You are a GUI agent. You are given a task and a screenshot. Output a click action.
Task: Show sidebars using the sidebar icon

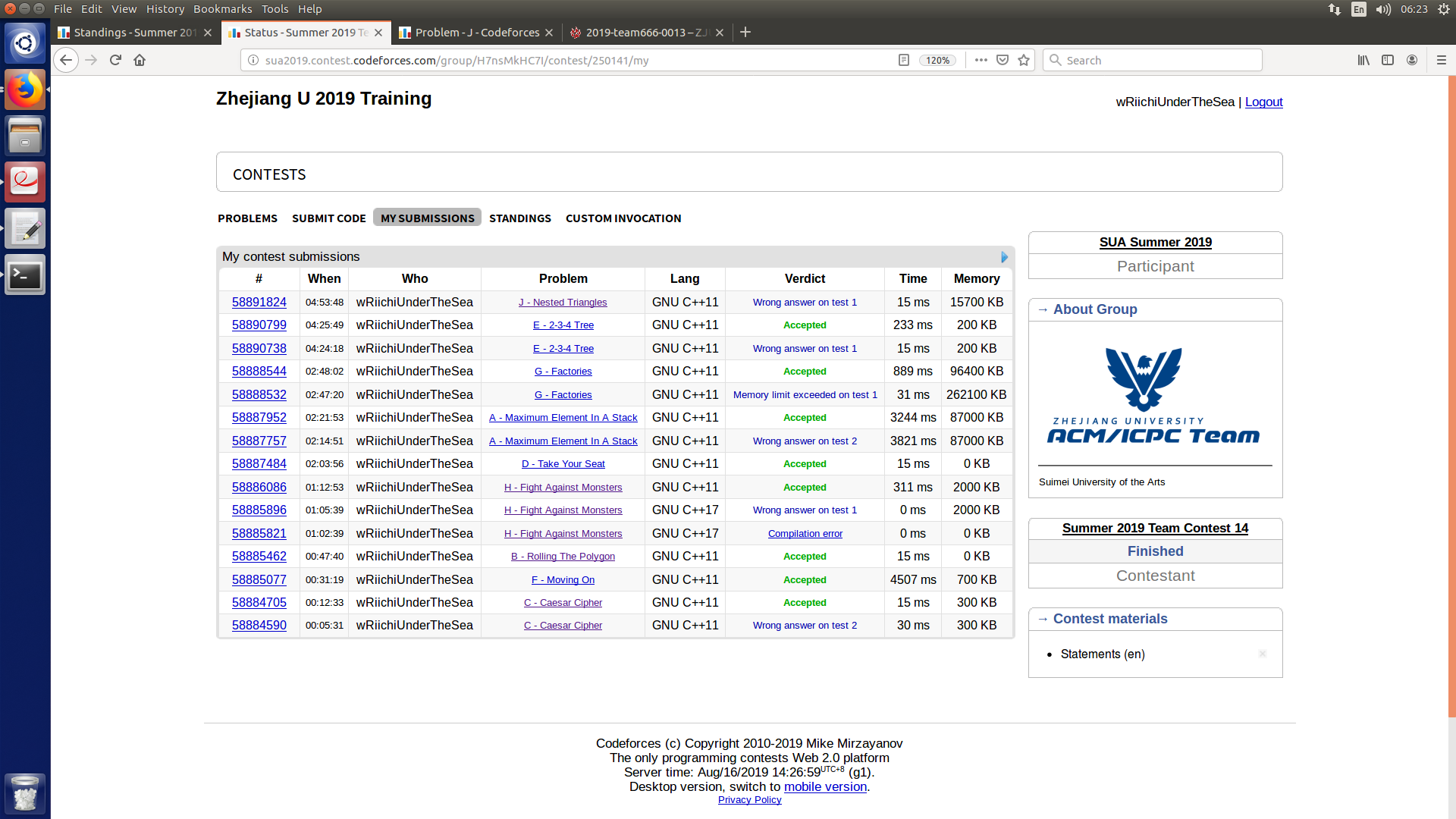click(1388, 60)
